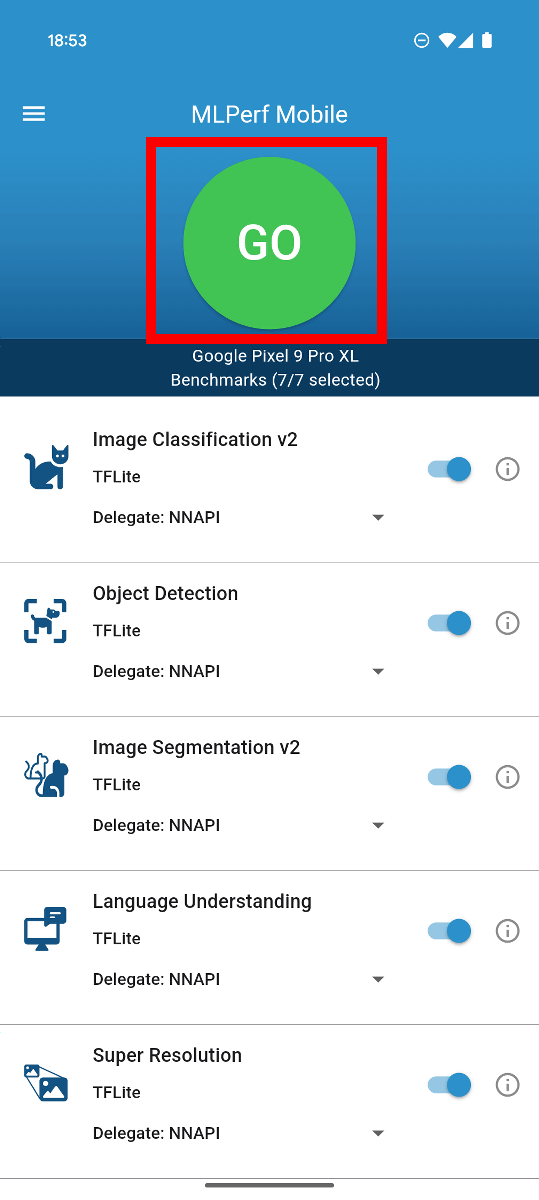Viewport: 539px width, 1200px height.
Task: Open the Object Detection Delegate NNAPI dropdown
Action: [x=239, y=672]
